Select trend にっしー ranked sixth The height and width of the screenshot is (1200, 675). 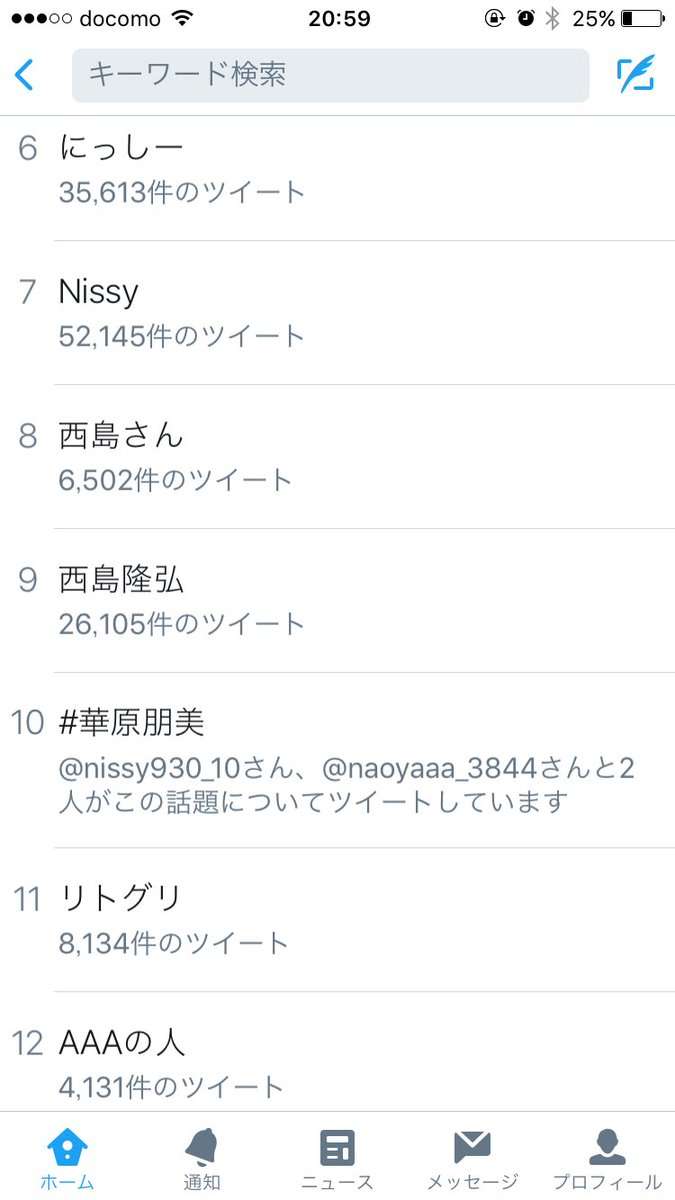point(120,146)
